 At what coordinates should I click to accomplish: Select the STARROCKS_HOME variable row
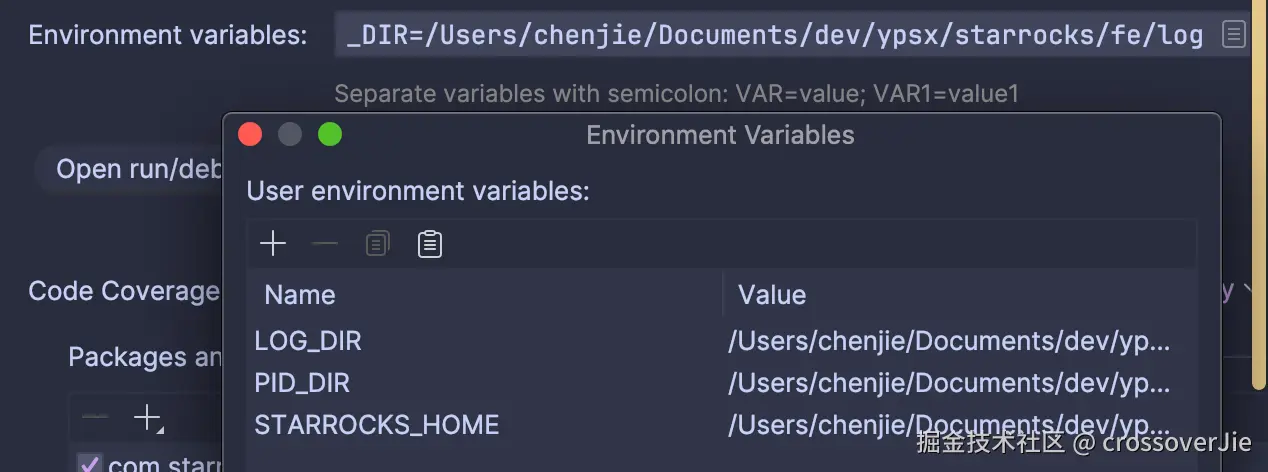coord(377,425)
